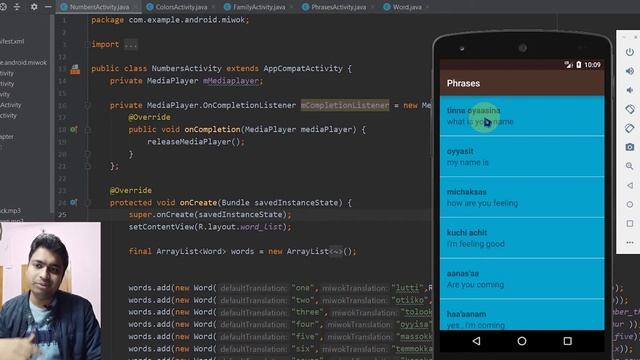
Task: Click the 'lutti' string in code
Action: [407, 288]
